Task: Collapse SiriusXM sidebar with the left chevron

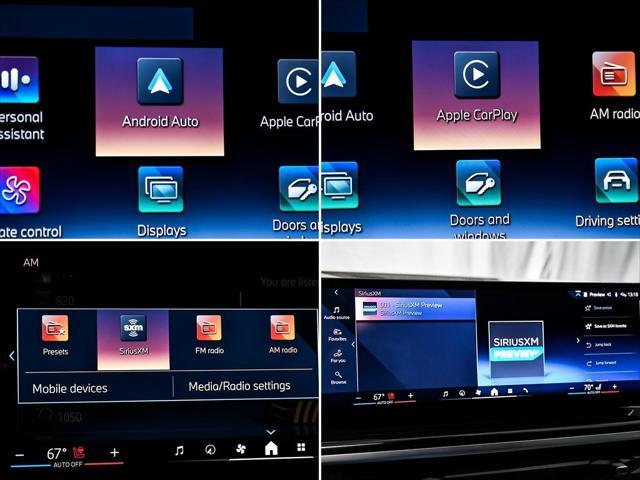Action: pyautogui.click(x=353, y=345)
